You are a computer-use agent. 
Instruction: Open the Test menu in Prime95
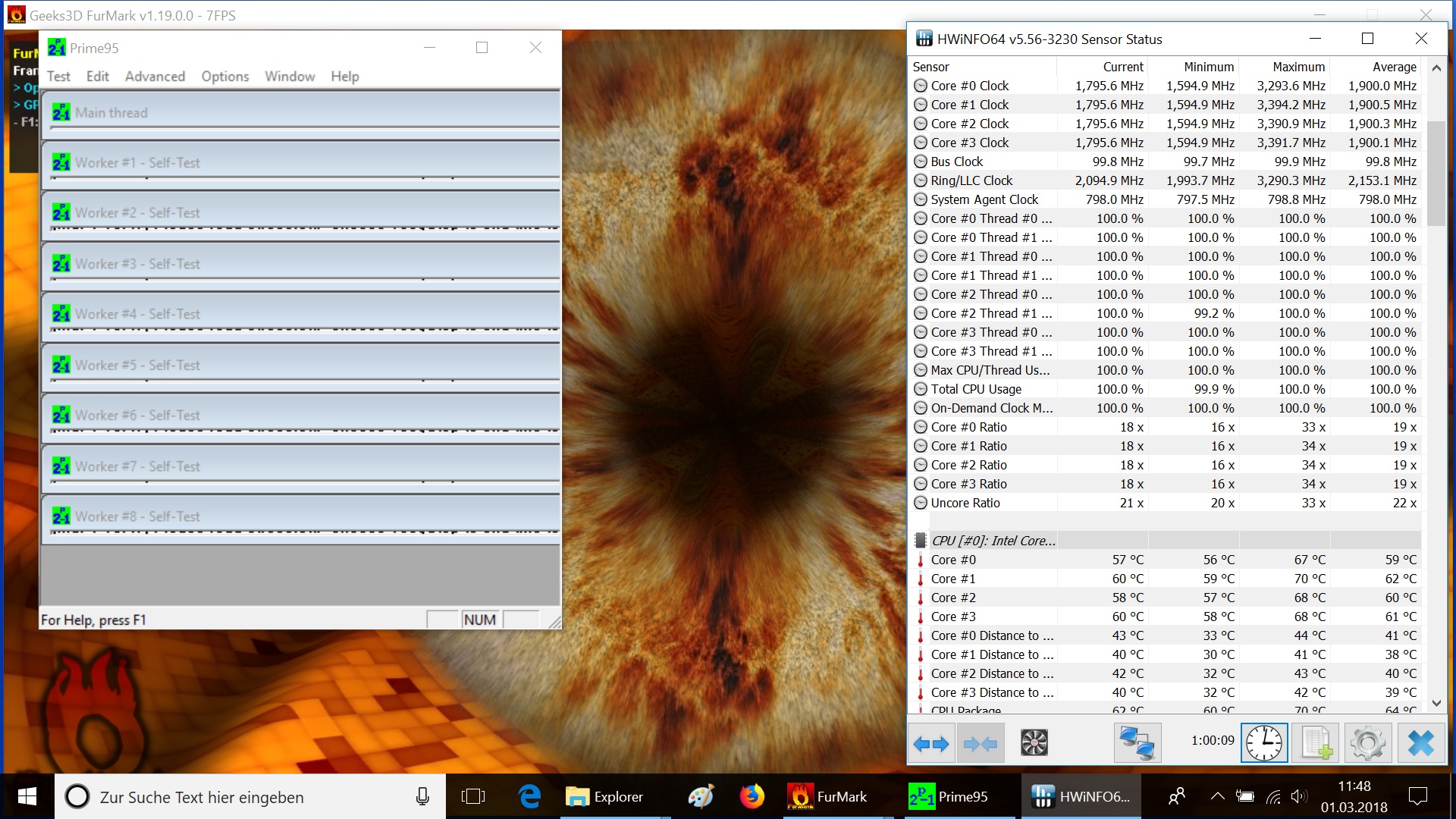pos(58,77)
